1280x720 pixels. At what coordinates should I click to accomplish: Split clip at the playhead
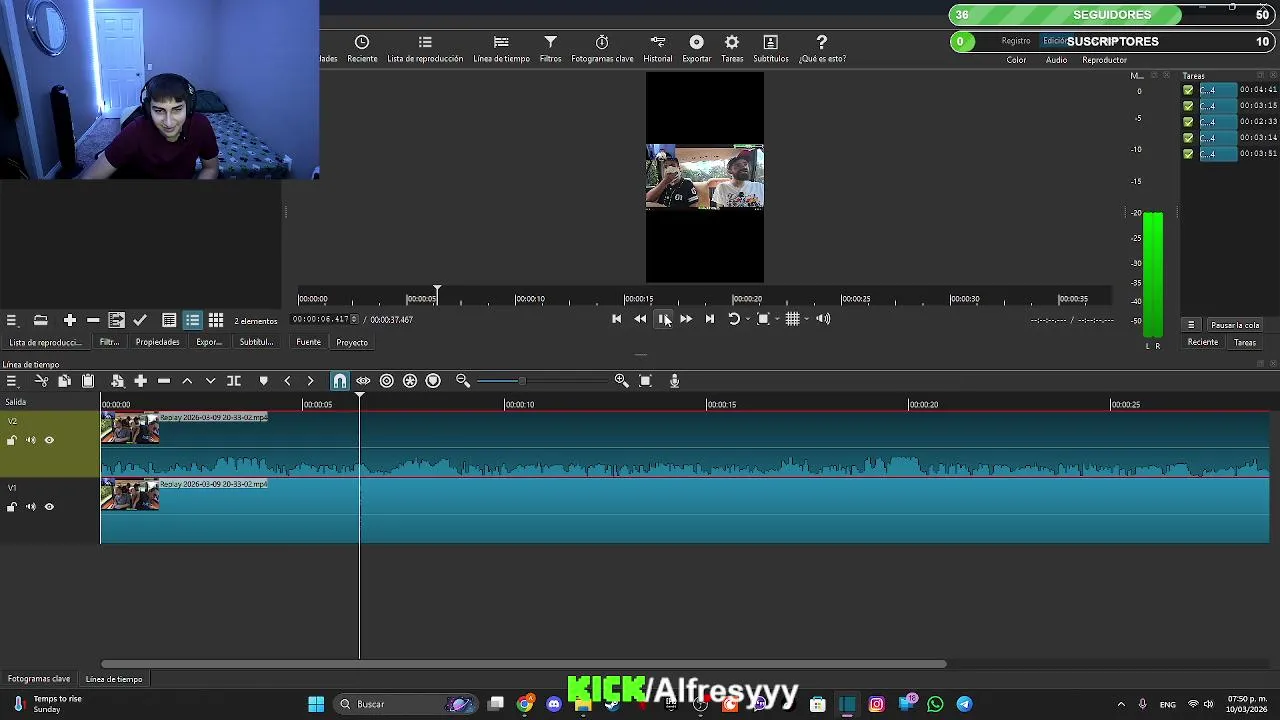234,381
